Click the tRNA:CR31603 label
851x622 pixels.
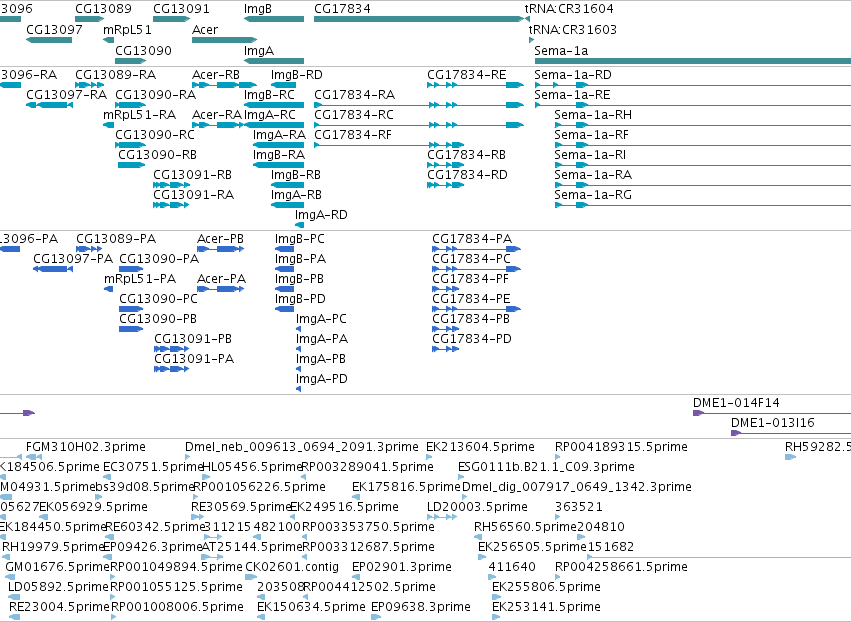click(x=573, y=29)
